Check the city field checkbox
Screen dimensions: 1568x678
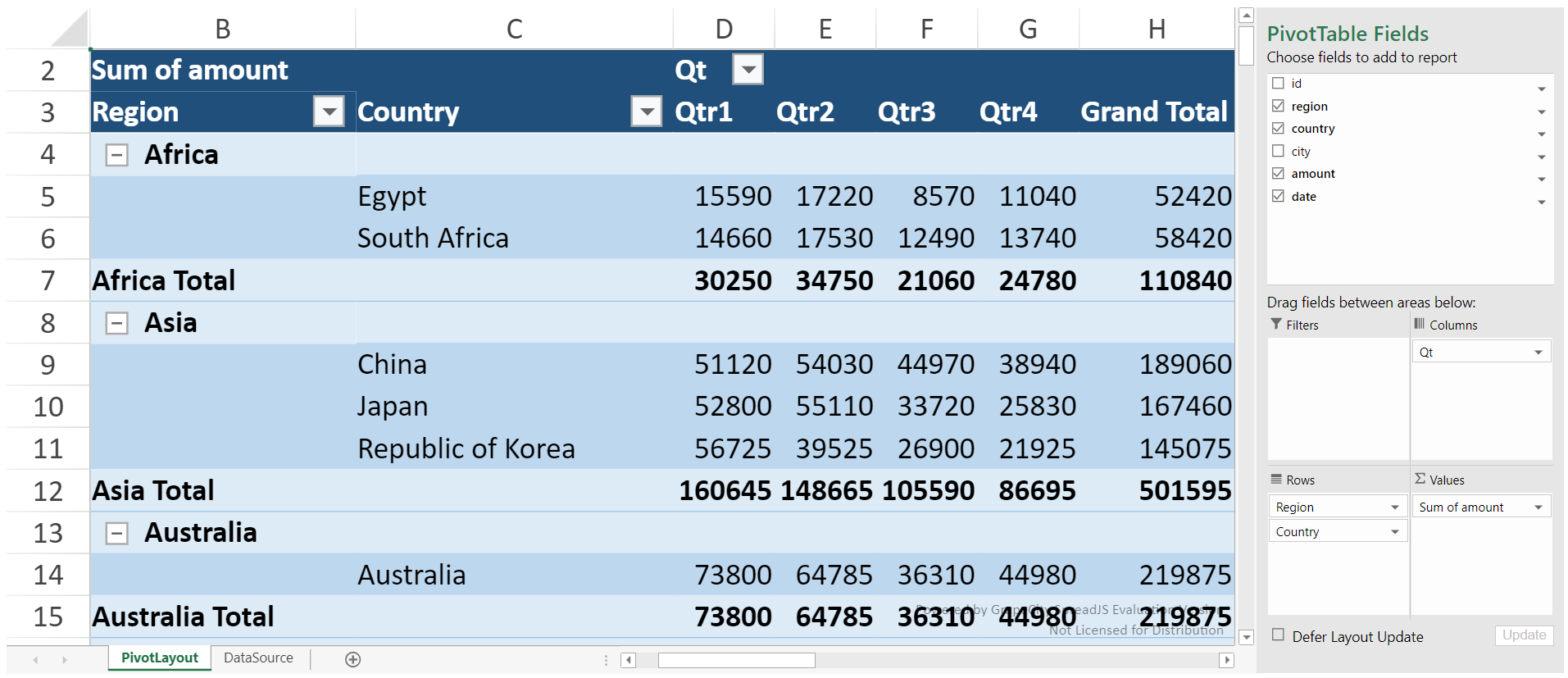point(1278,151)
